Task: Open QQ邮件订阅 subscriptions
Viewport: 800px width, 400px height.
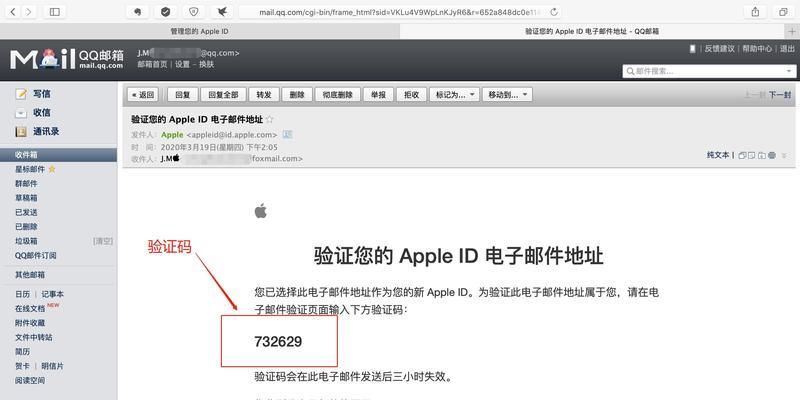Action: [x=35, y=255]
